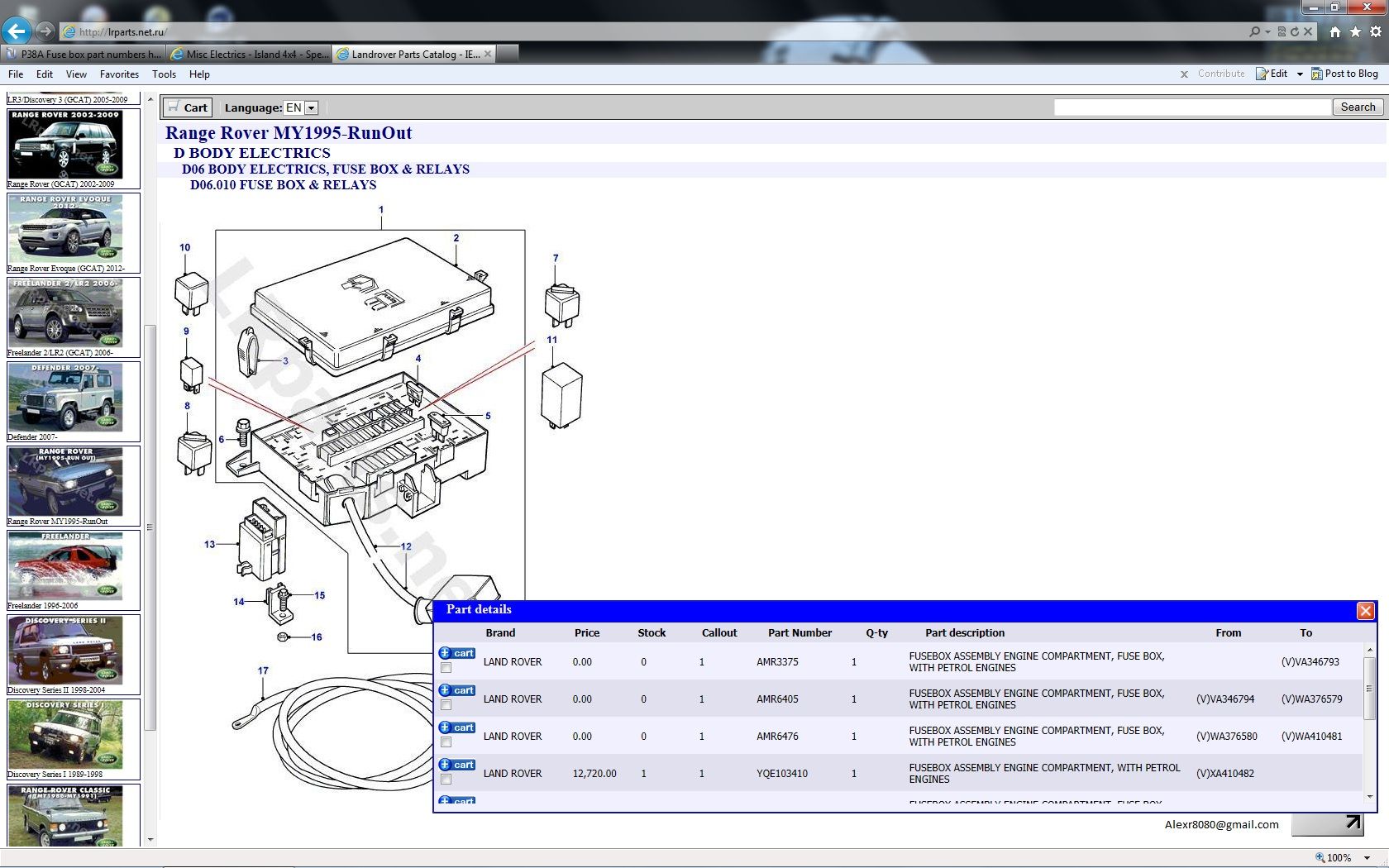Screen dimensions: 1389x868
Task: Refresh the page using the reload icon
Action: click(1295, 31)
